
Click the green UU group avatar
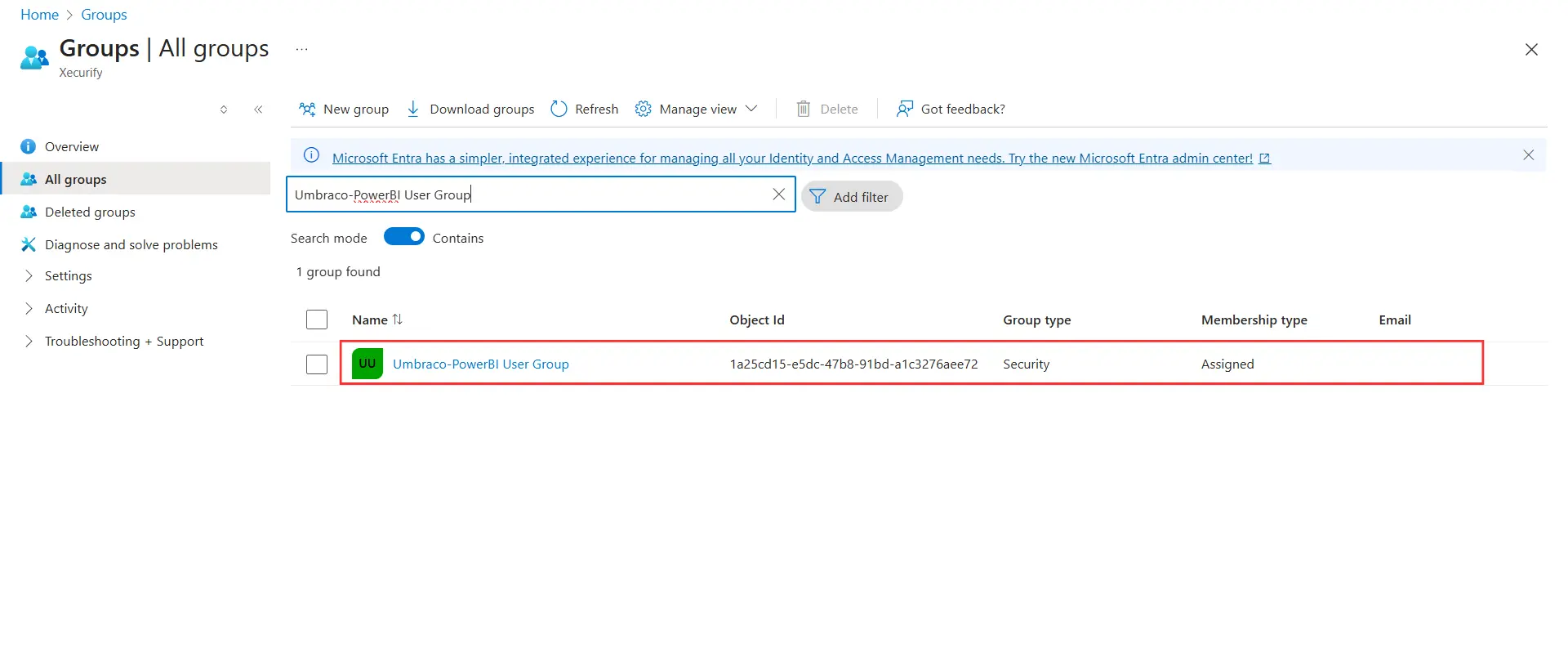click(x=367, y=364)
